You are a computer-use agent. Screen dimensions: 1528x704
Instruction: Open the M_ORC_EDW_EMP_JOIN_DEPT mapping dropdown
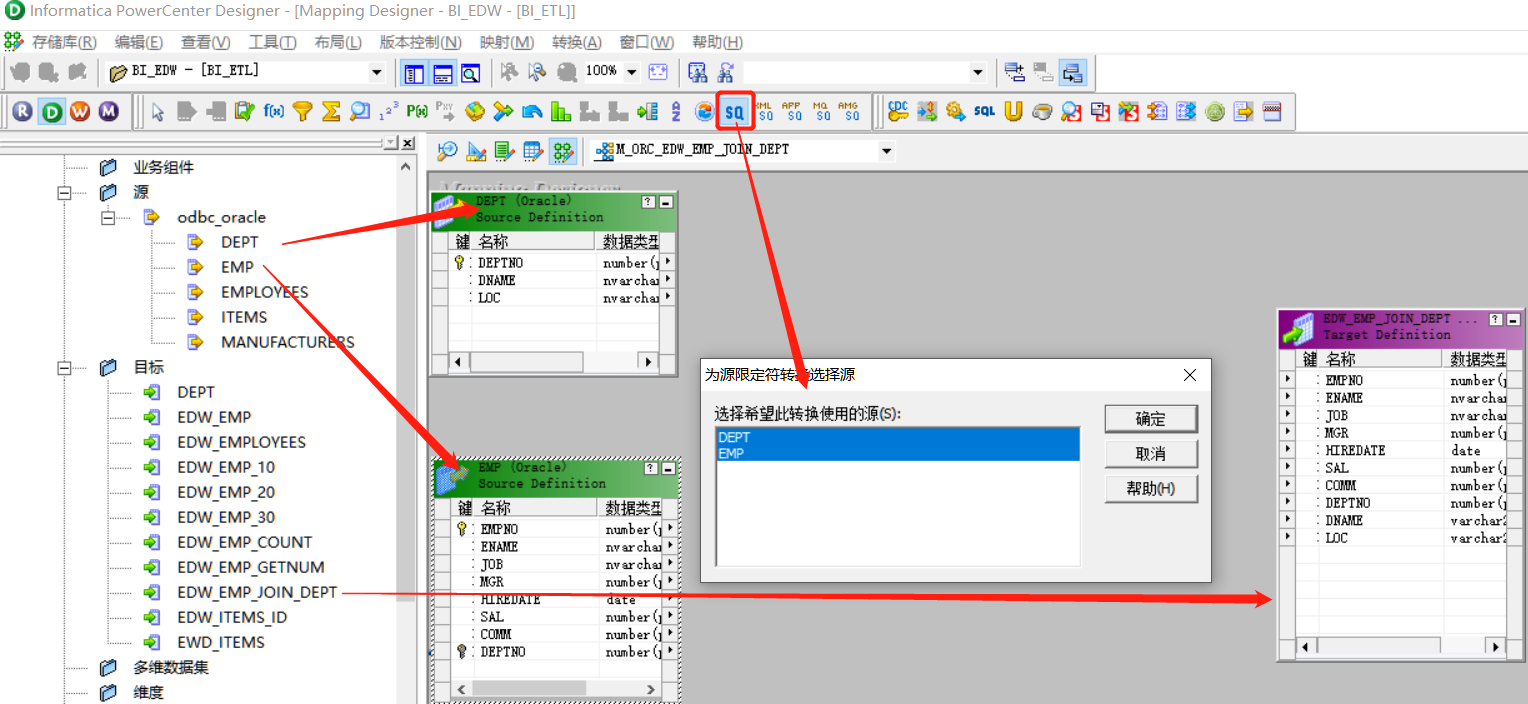point(886,151)
